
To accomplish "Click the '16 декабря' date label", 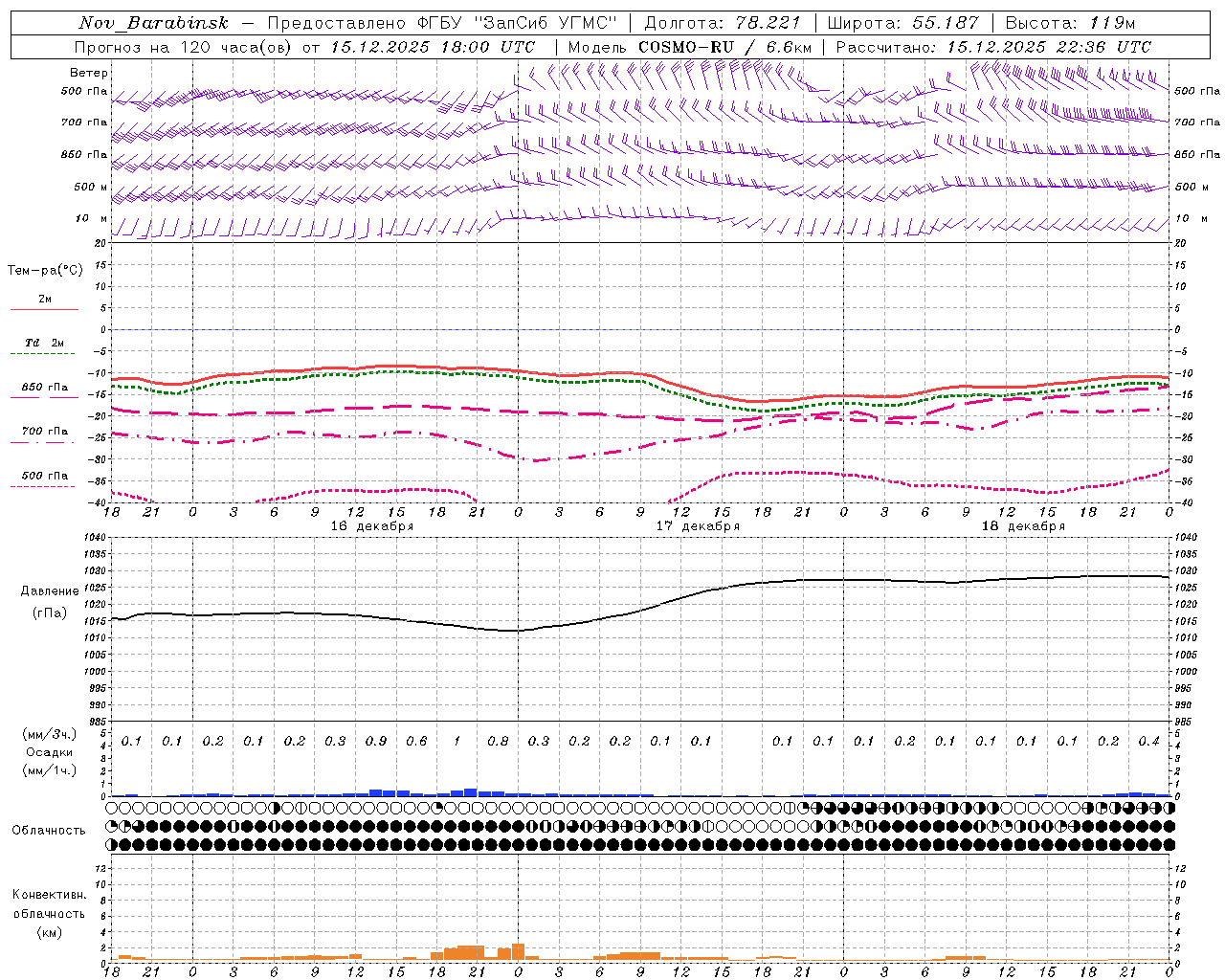I will tap(372, 526).
